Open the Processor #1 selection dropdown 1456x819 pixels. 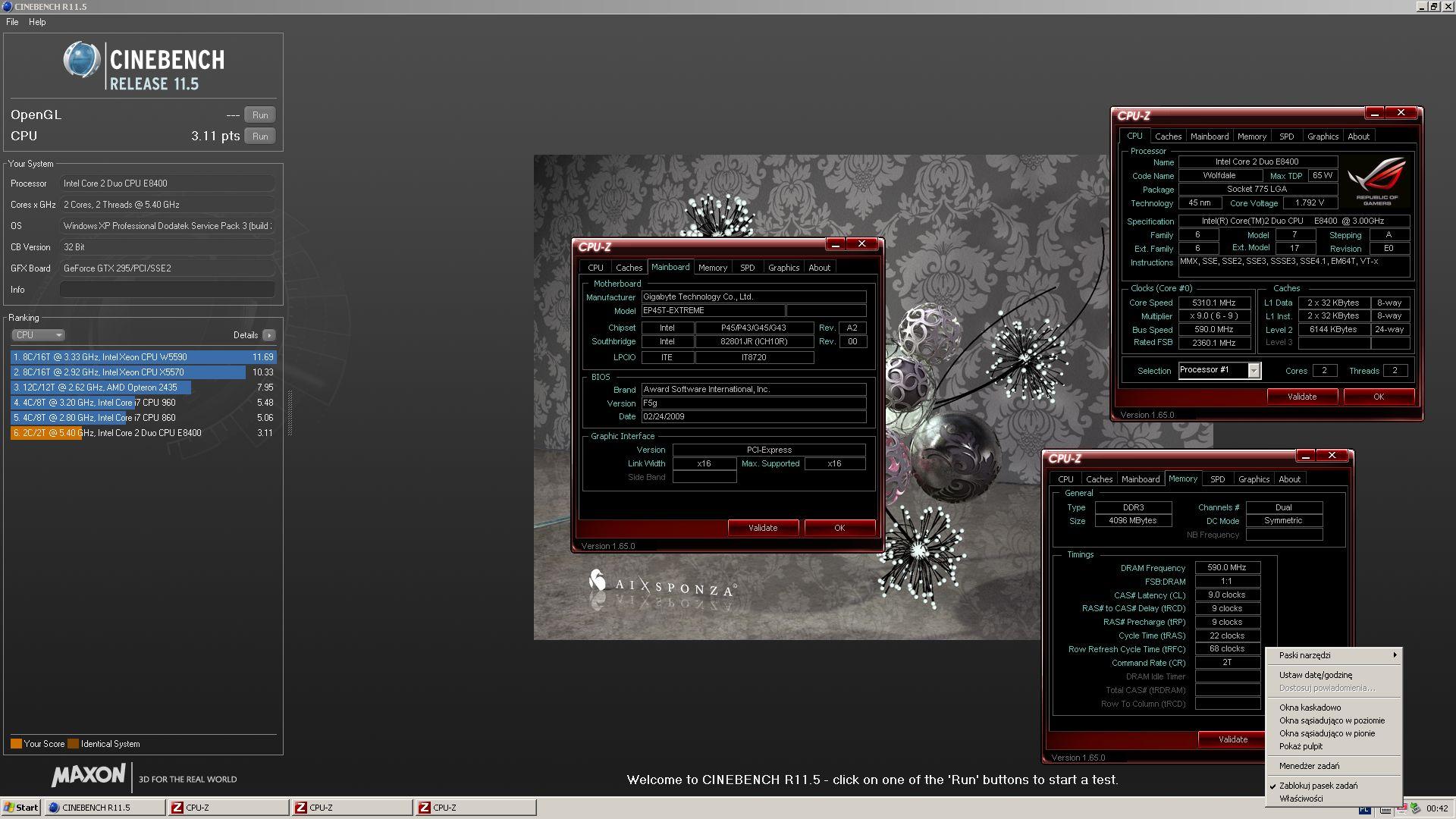click(1219, 370)
